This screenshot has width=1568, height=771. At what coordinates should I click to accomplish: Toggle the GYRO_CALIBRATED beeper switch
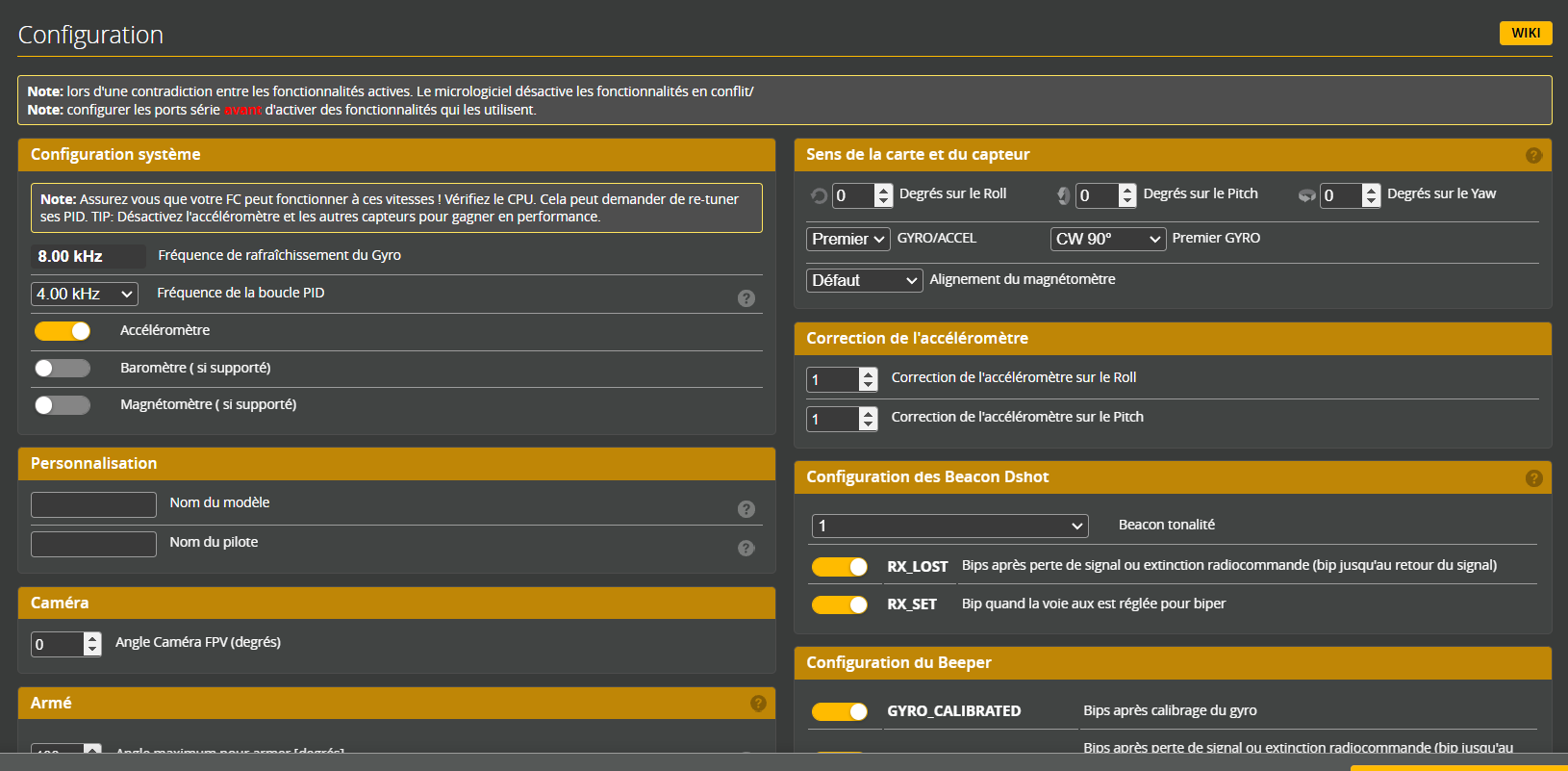click(839, 711)
